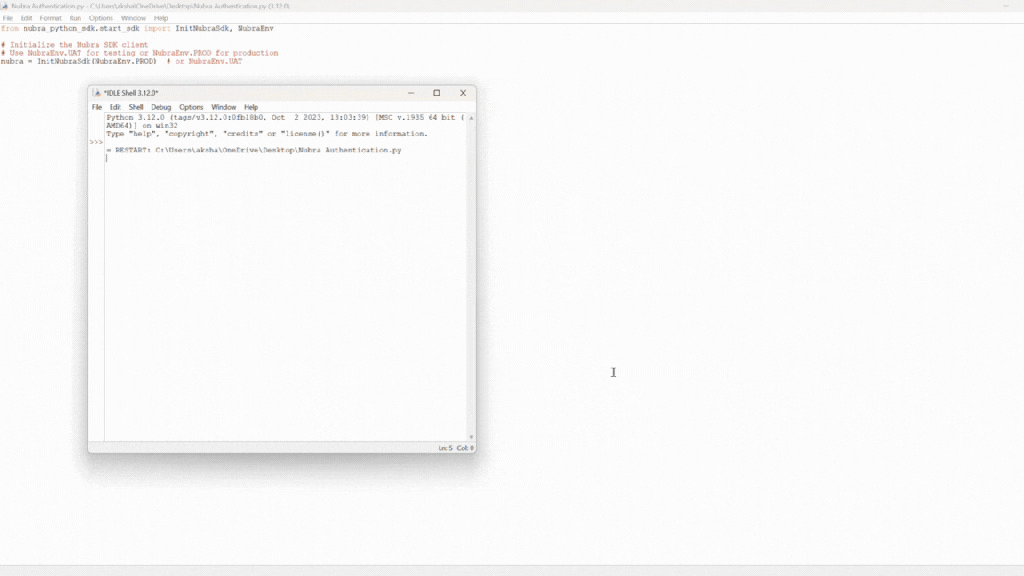The width and height of the screenshot is (1024, 576).
Task: Open the editor window's Options menu
Action: pyautogui.click(x=101, y=18)
